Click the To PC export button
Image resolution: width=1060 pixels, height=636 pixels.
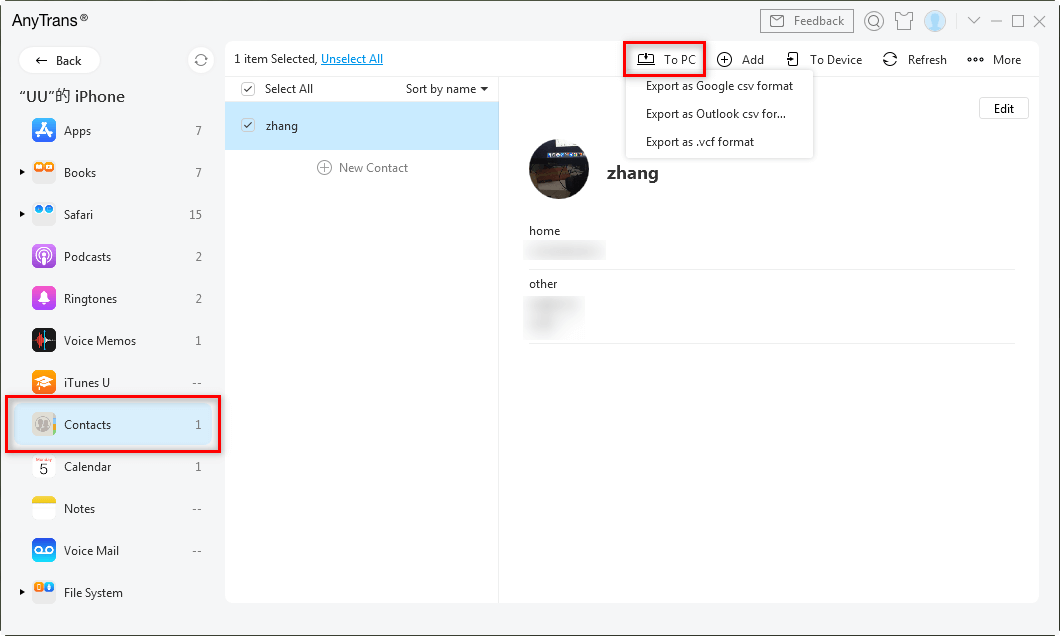(x=666, y=59)
